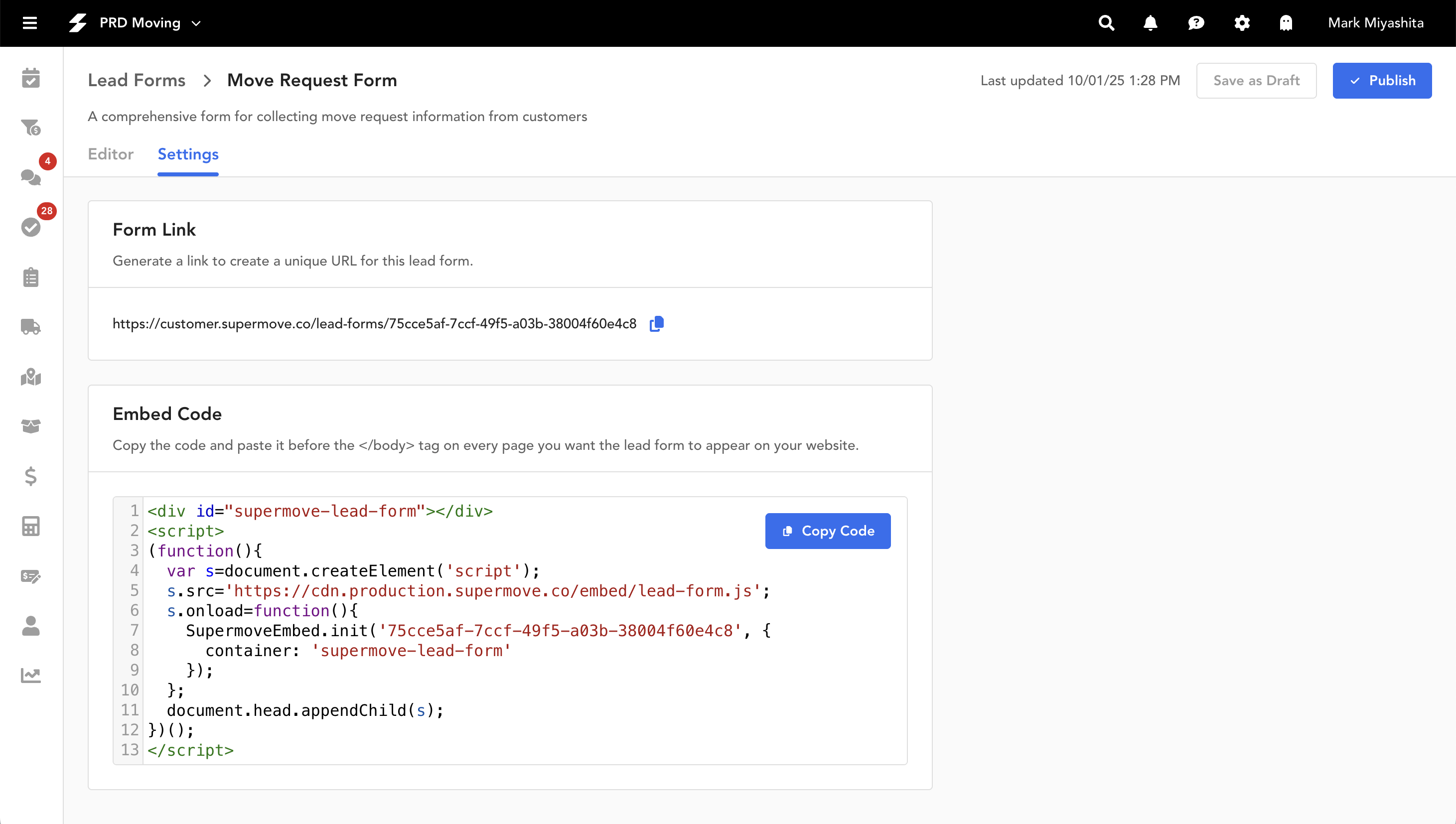The image size is (1456, 824).
Task: Open tasks sidebar icon with 28 badge
Action: click(x=30, y=227)
